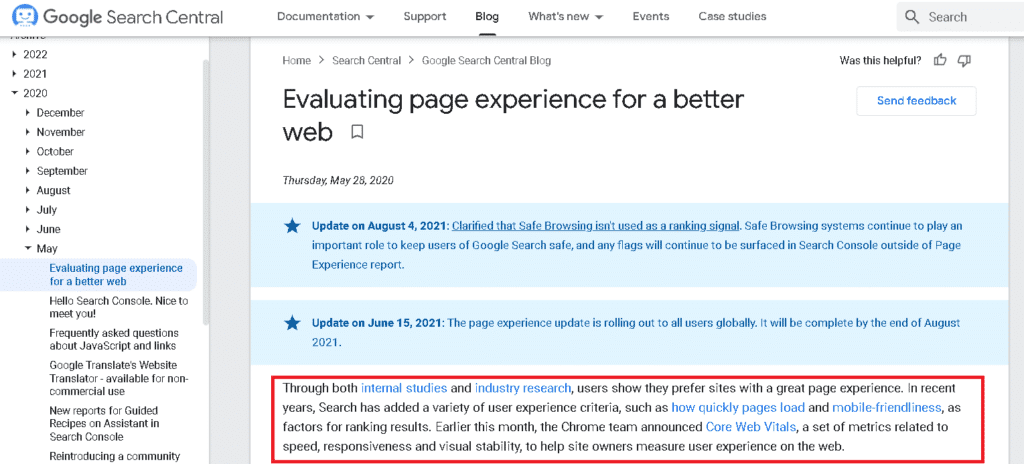Click the thumbs down not helpful icon
Screen dimensions: 1024x464
(x=964, y=61)
